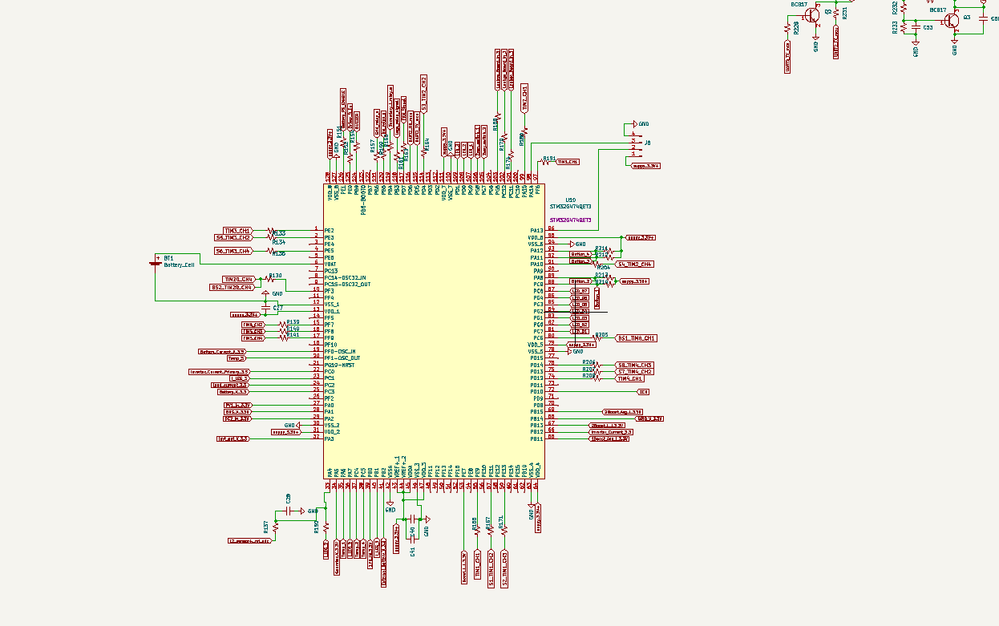Select the GND symbol above connector J8
This screenshot has height=626, width=999.
(x=636, y=124)
